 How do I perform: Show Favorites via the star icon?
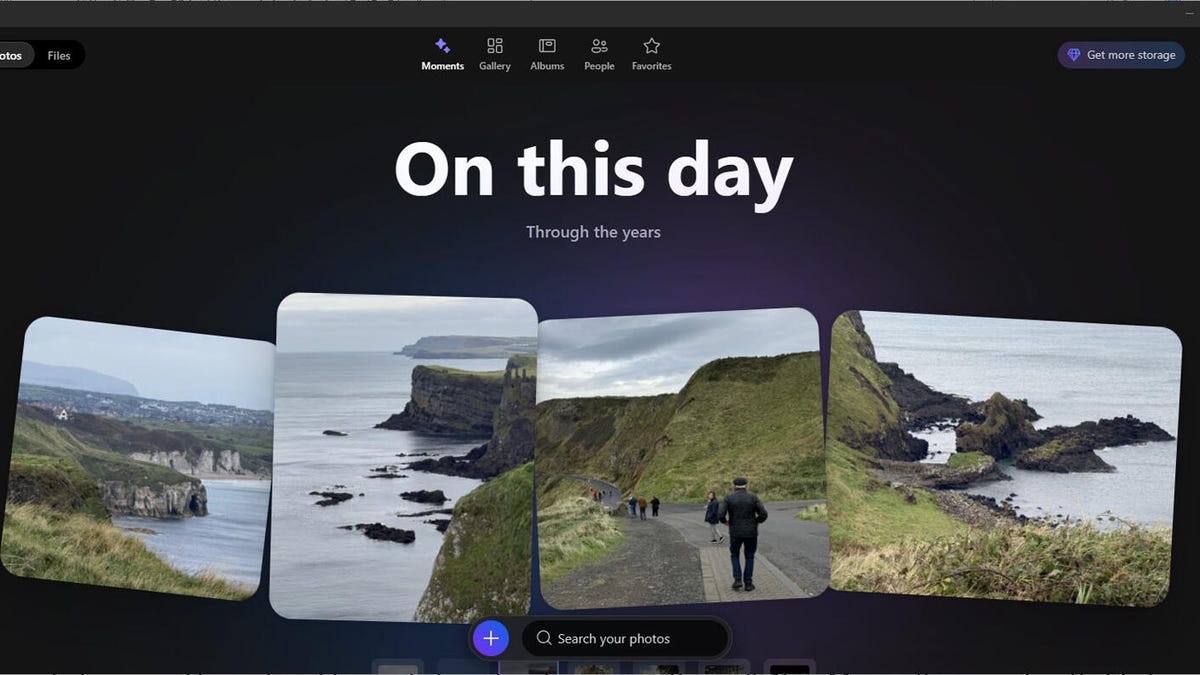click(x=651, y=46)
